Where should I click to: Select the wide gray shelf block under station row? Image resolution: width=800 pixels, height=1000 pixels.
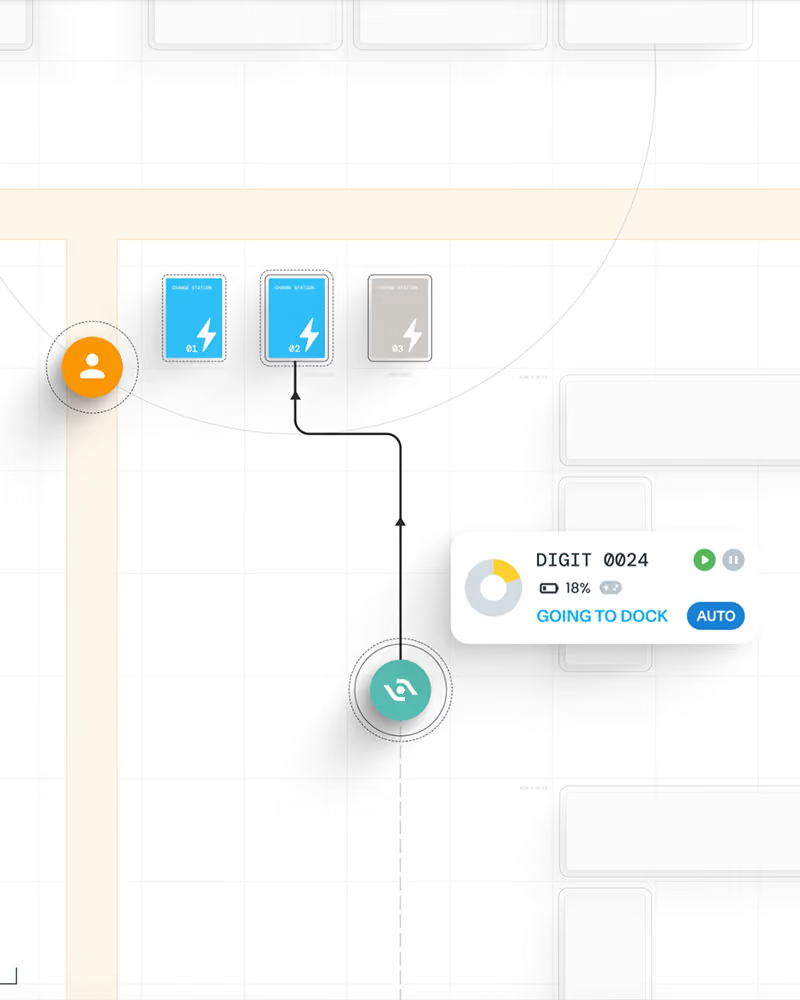click(680, 421)
